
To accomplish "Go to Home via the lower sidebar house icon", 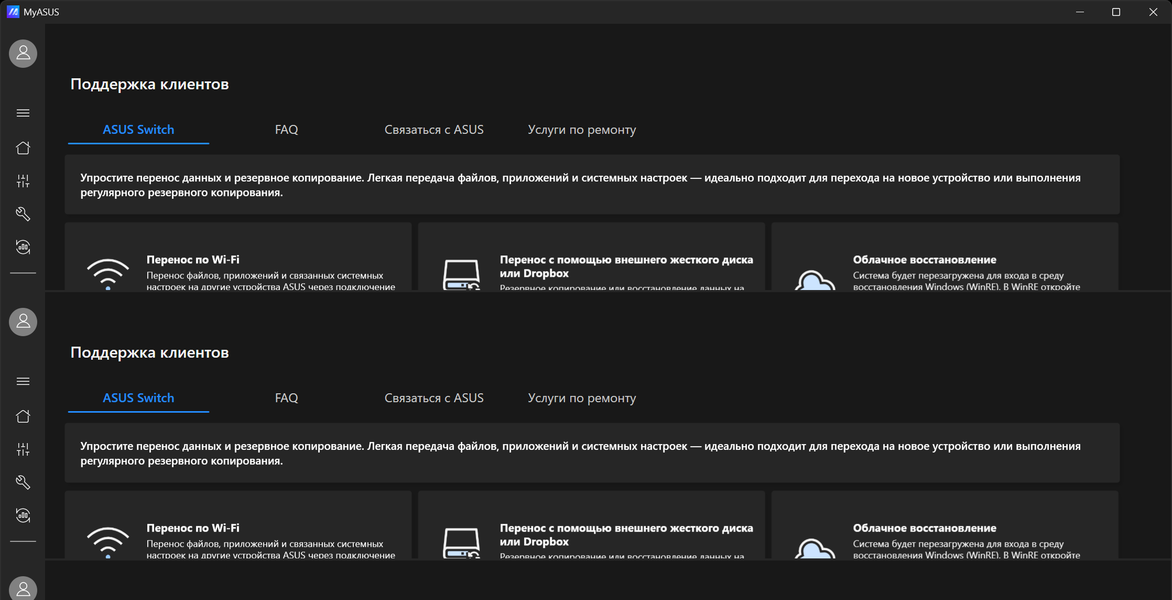I will coord(23,415).
